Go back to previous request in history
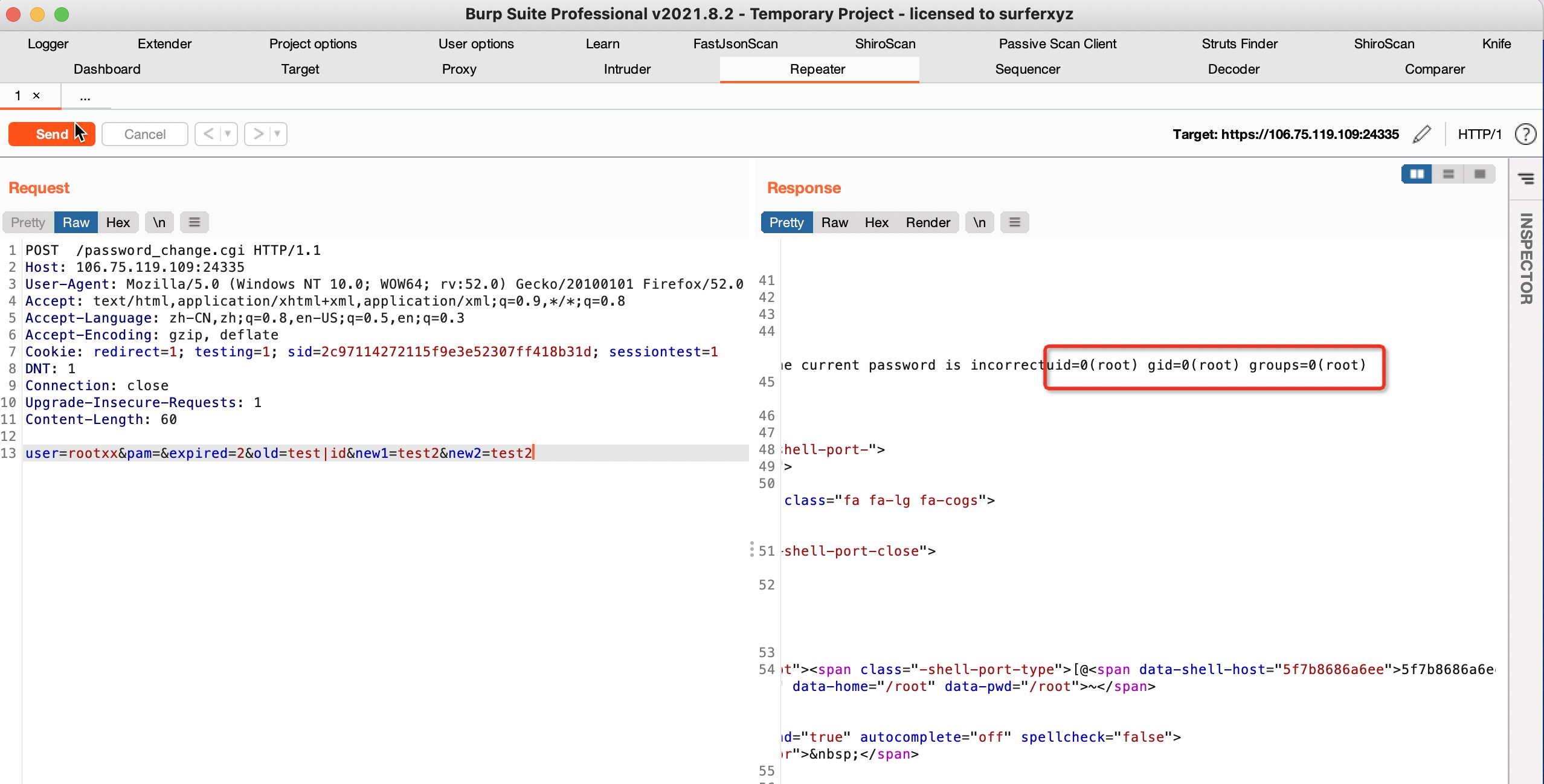1544x784 pixels. (x=208, y=134)
